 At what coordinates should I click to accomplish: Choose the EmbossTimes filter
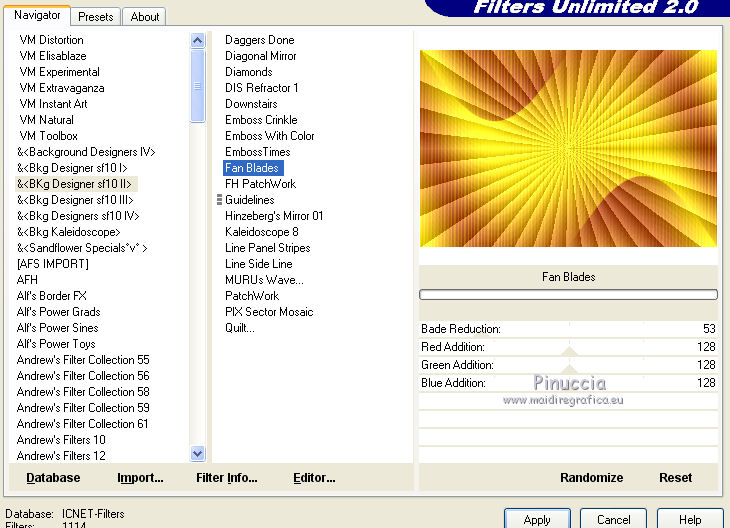click(x=257, y=152)
